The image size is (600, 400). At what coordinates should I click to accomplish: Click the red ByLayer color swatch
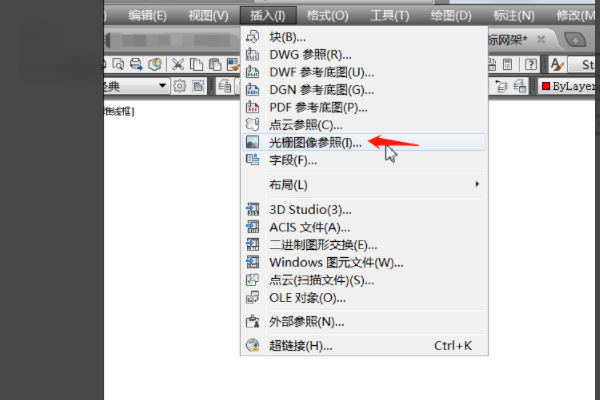(546, 86)
